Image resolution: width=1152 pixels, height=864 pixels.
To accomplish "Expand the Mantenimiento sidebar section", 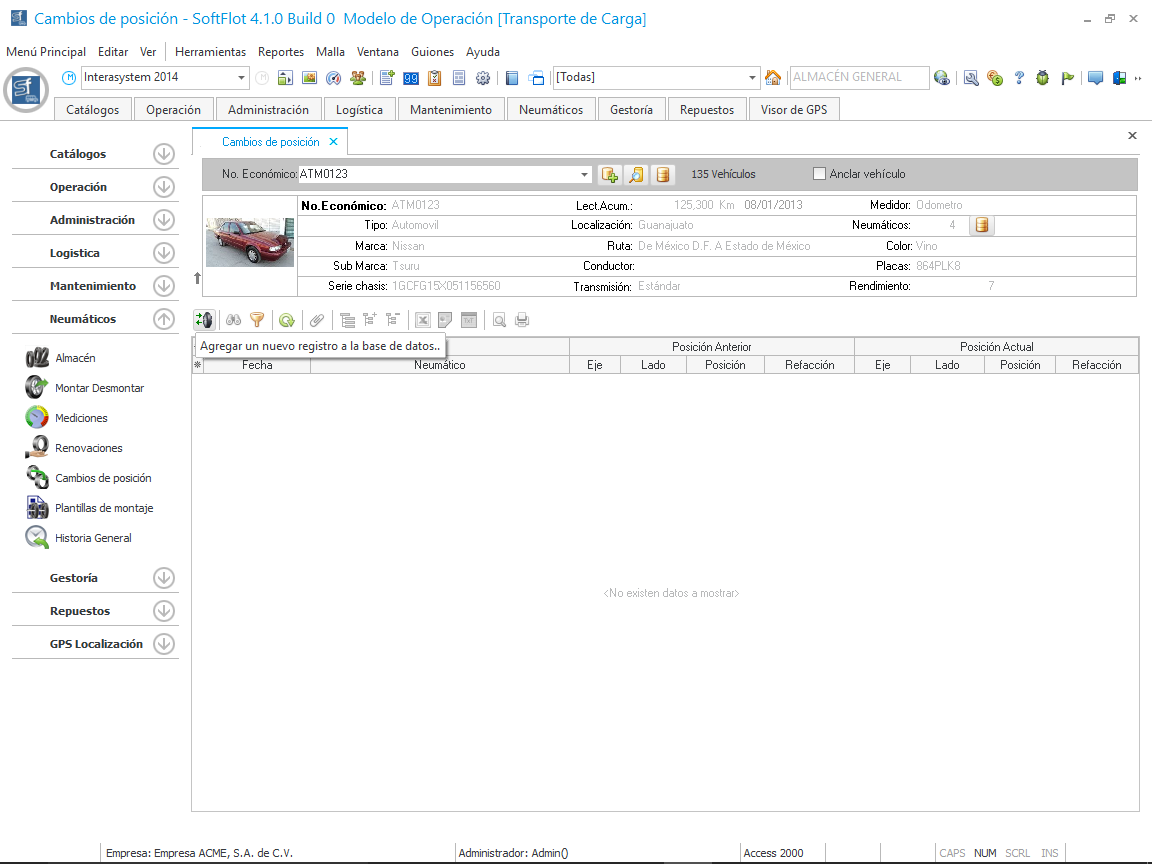I will 164,286.
